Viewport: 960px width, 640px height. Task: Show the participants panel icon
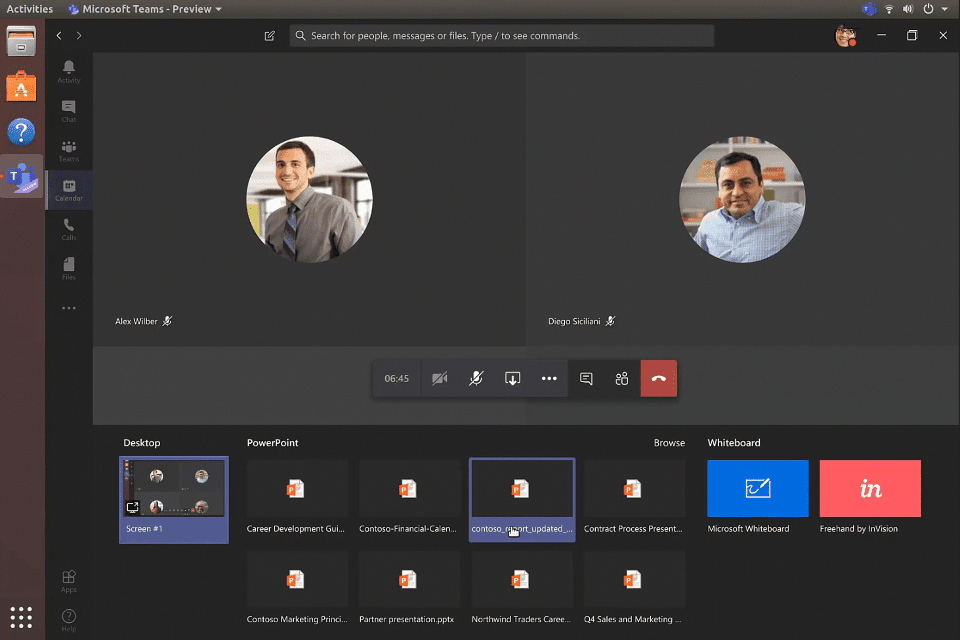point(622,378)
